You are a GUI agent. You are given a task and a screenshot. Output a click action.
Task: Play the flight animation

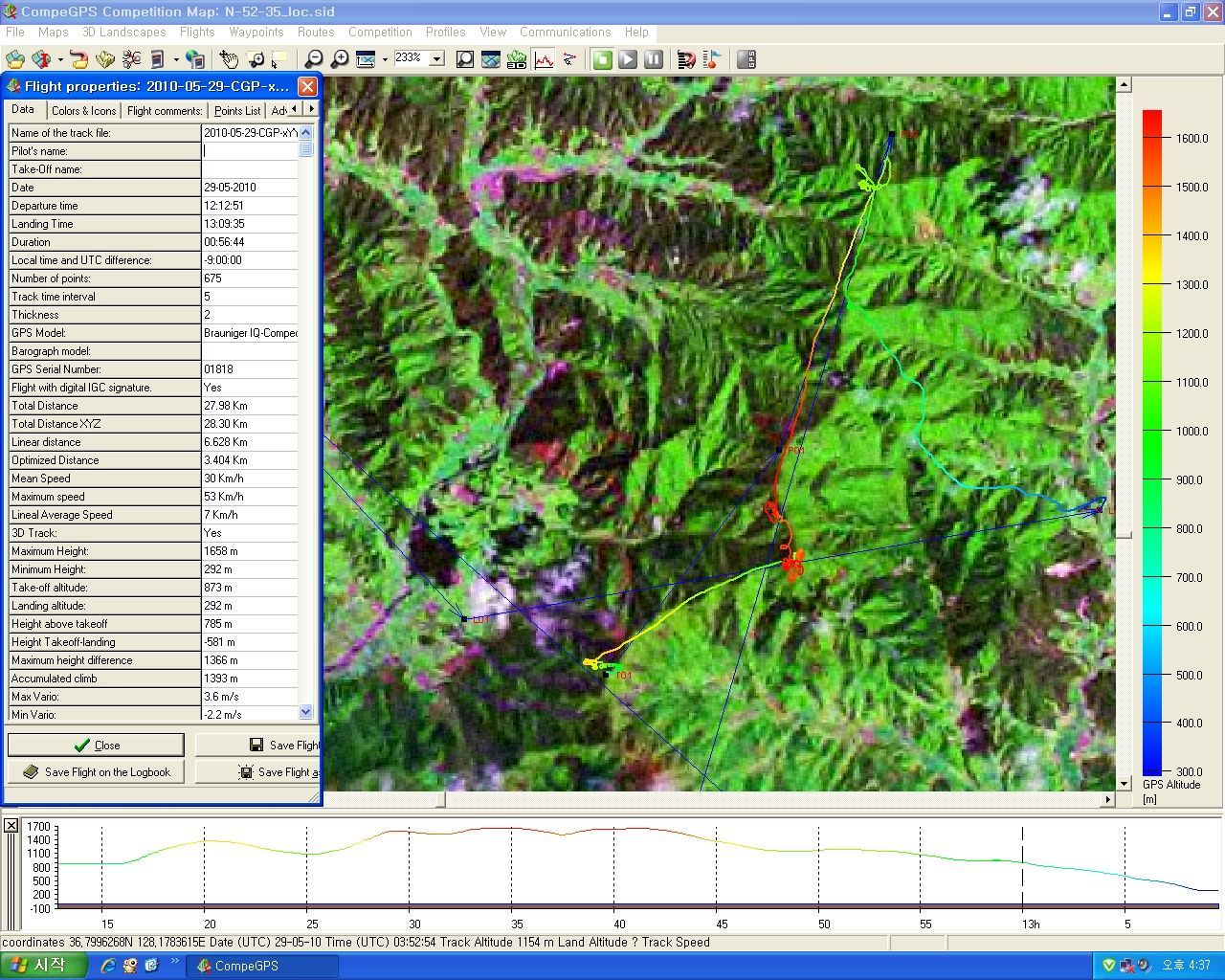point(628,59)
